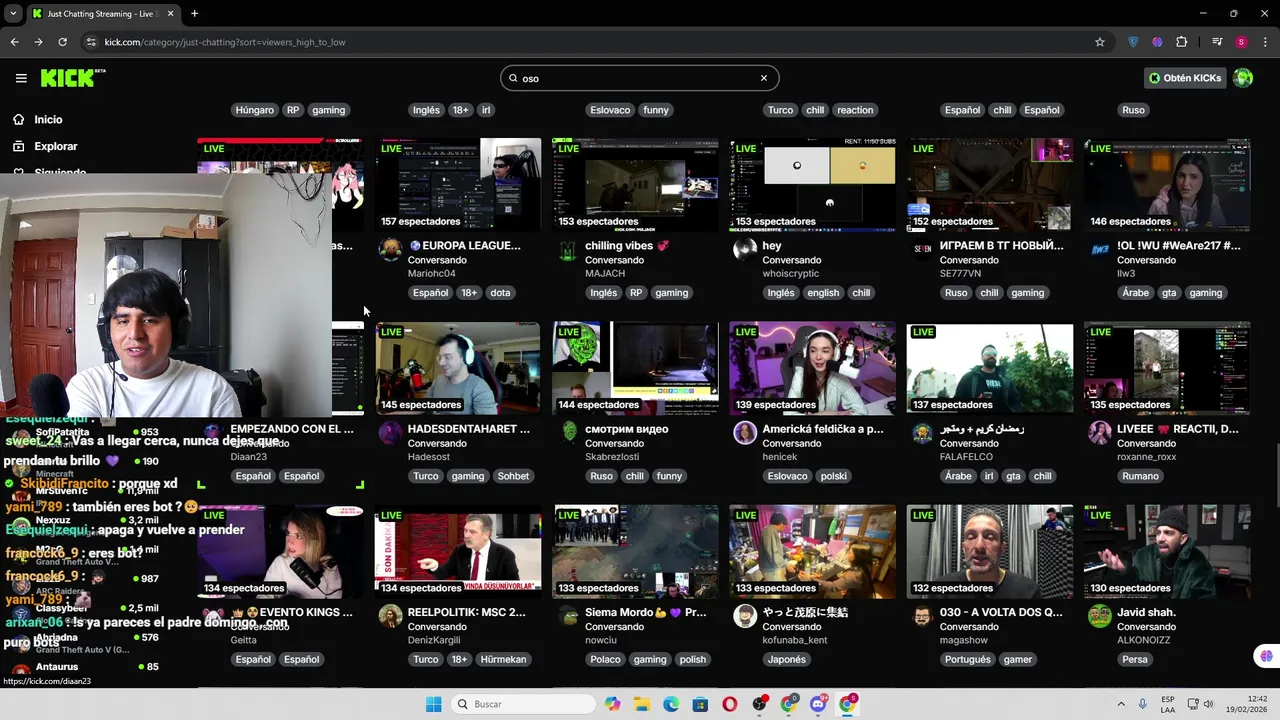Open site information icon in the address bar
This screenshot has height=720, width=1280.
coord(91,42)
